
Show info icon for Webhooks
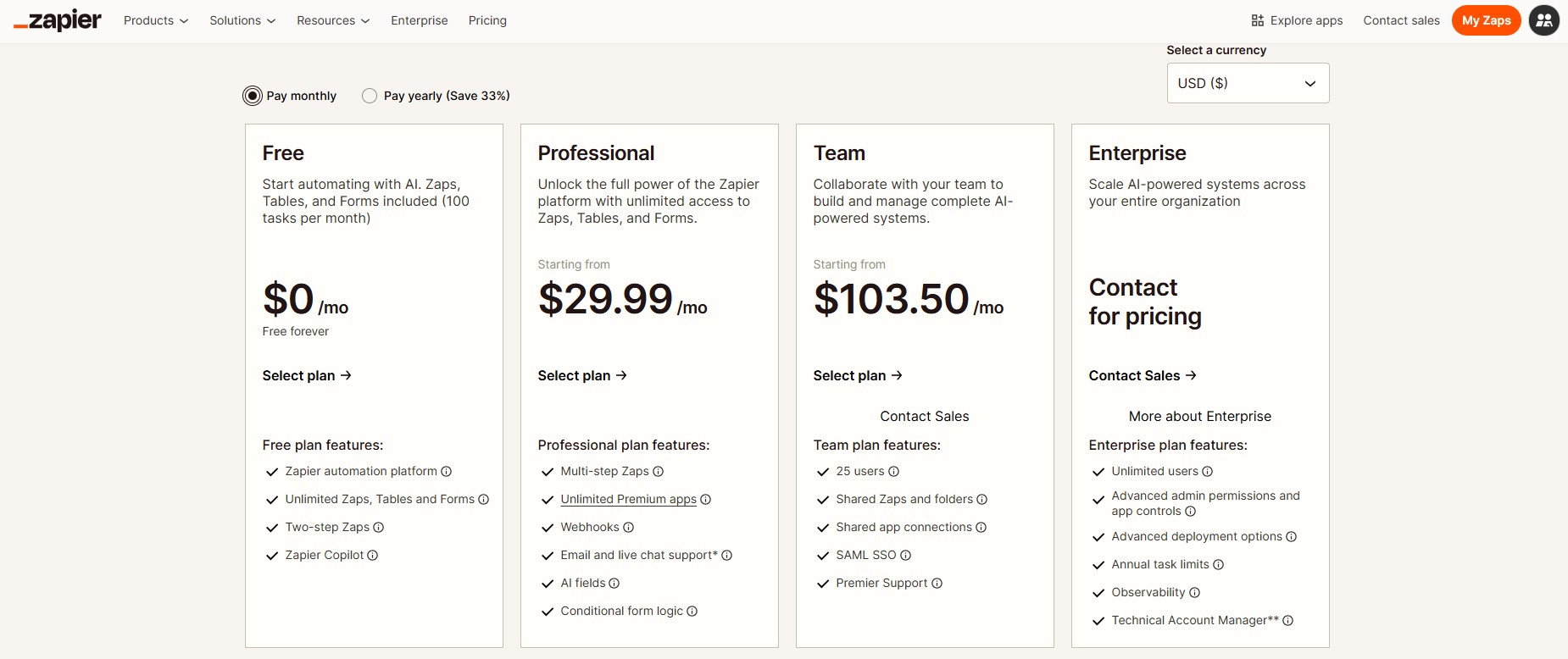pos(629,528)
